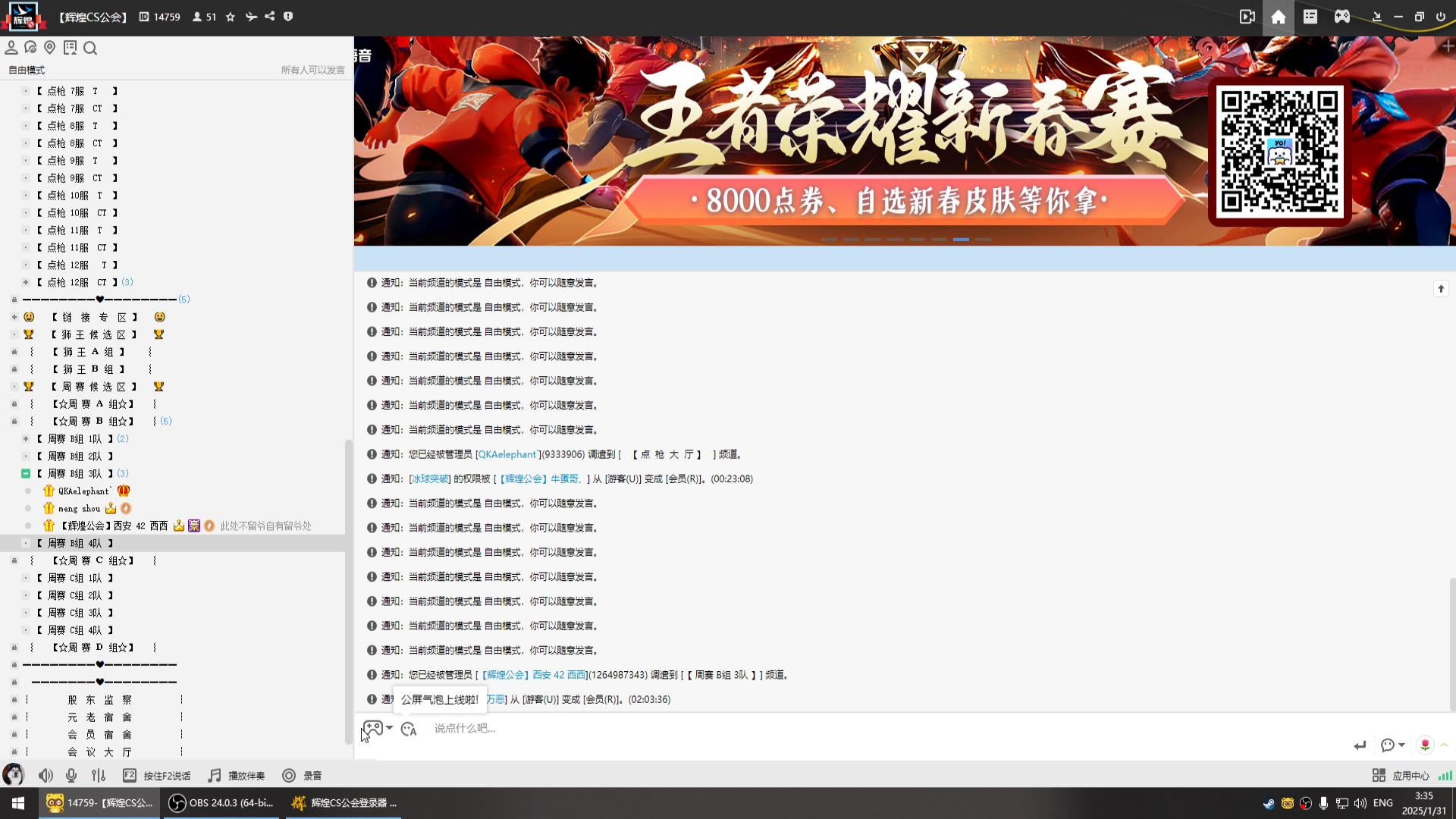Open the user profile icon above channel list
The width and height of the screenshot is (1456, 819).
coord(11,48)
